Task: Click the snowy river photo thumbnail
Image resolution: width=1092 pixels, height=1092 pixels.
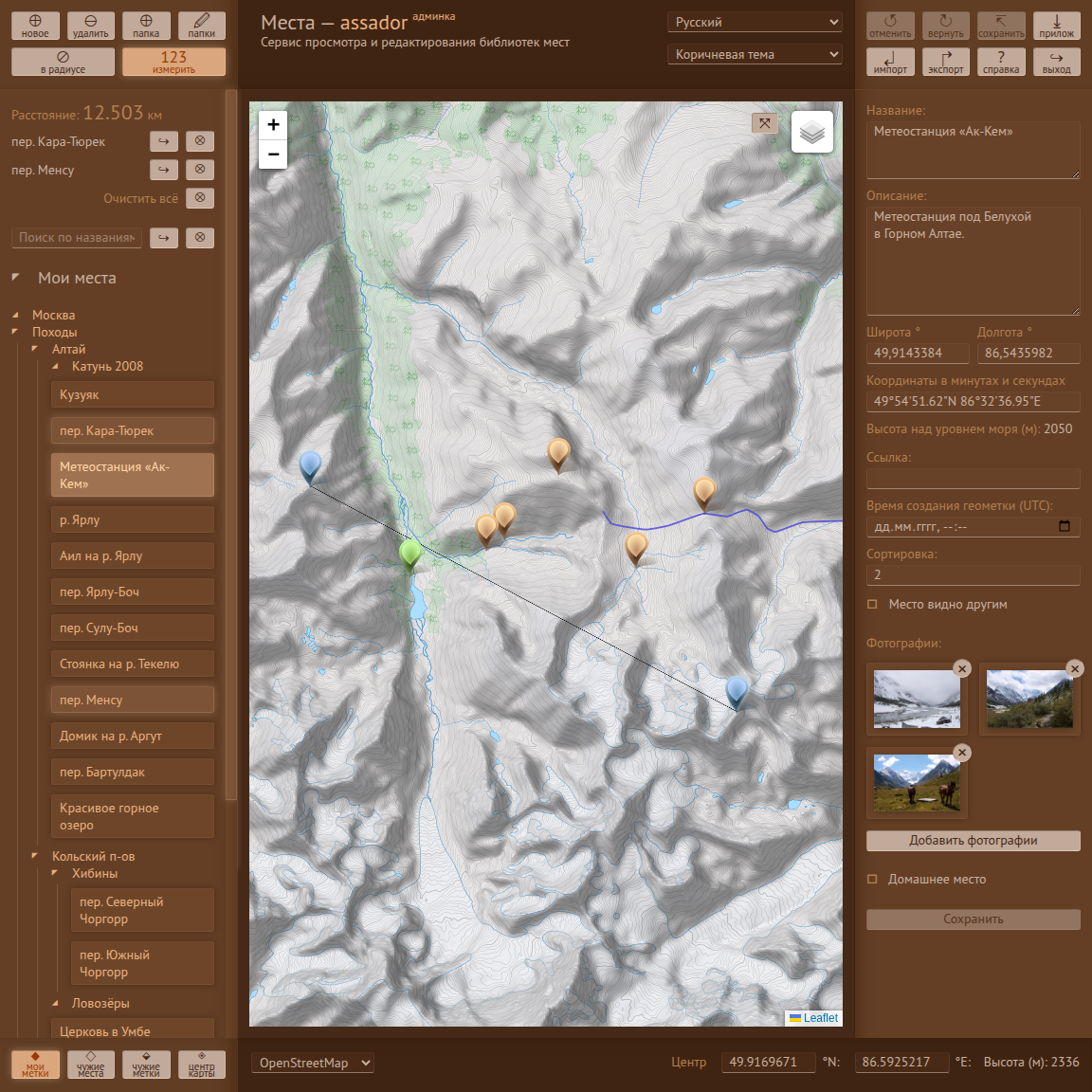Action: 917,700
